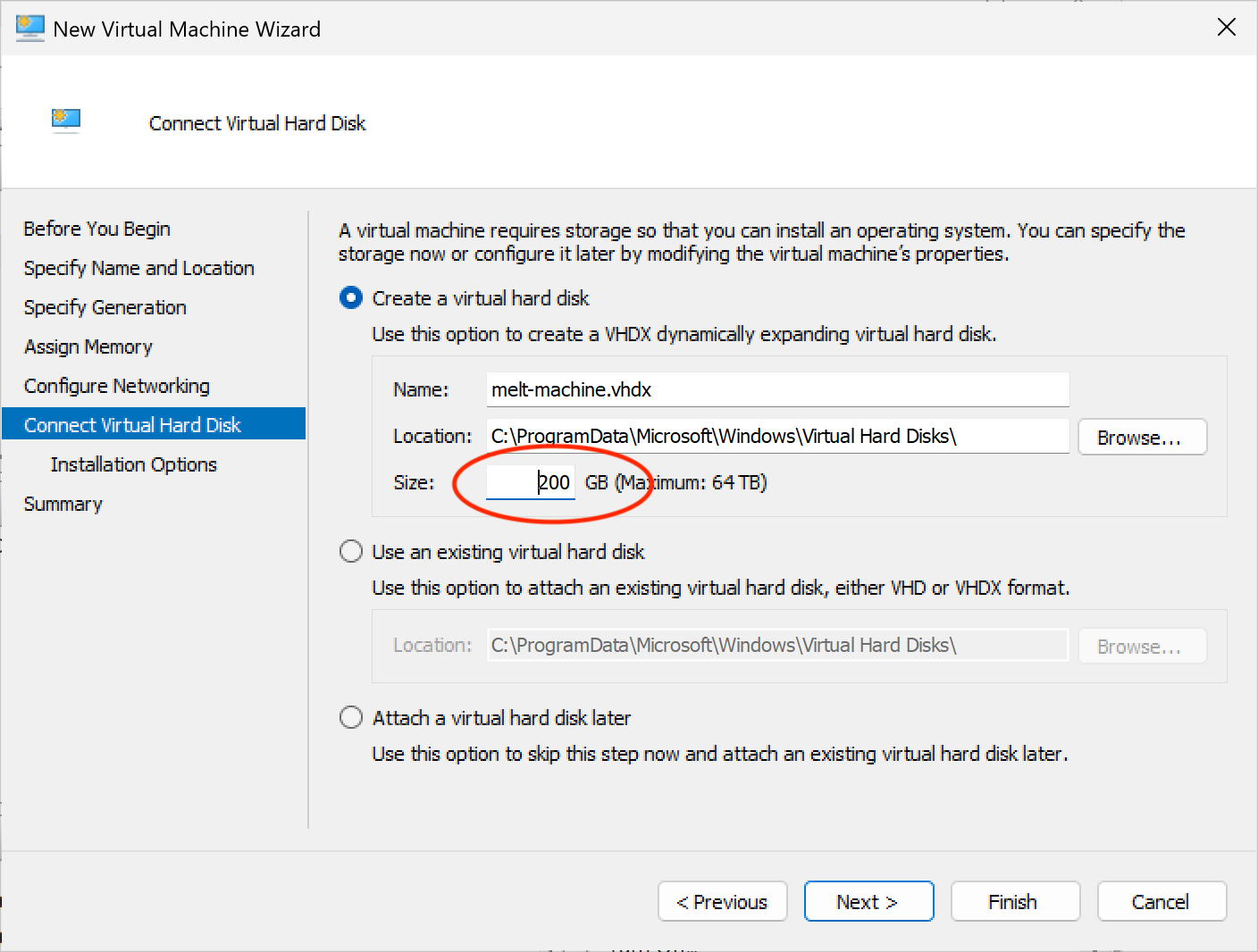Go to Before You Begin step
1258x952 pixels.
click(x=97, y=229)
